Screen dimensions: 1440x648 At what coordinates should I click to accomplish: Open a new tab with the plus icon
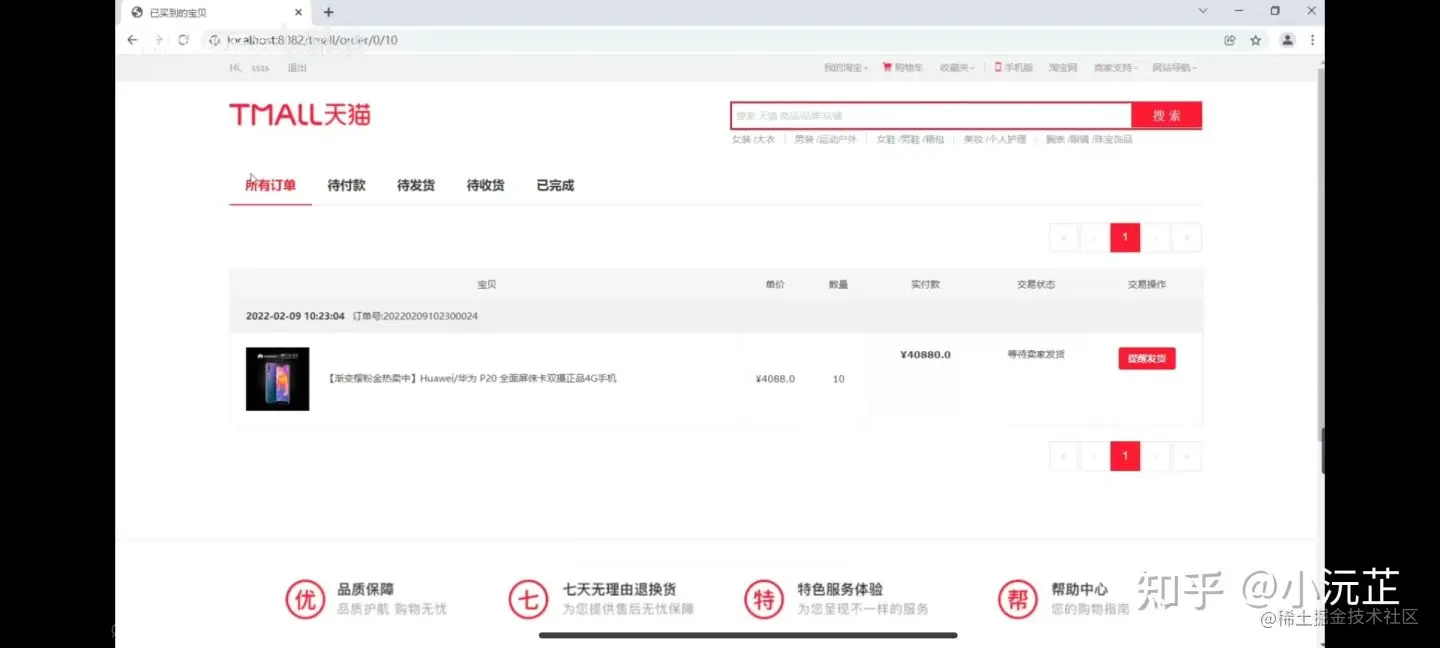(328, 12)
